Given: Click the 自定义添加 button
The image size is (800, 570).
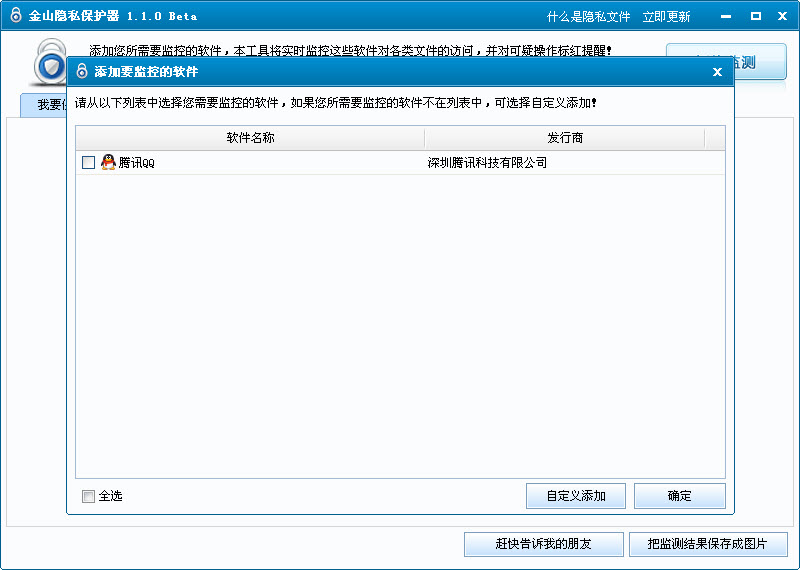Looking at the screenshot, I should (x=576, y=496).
